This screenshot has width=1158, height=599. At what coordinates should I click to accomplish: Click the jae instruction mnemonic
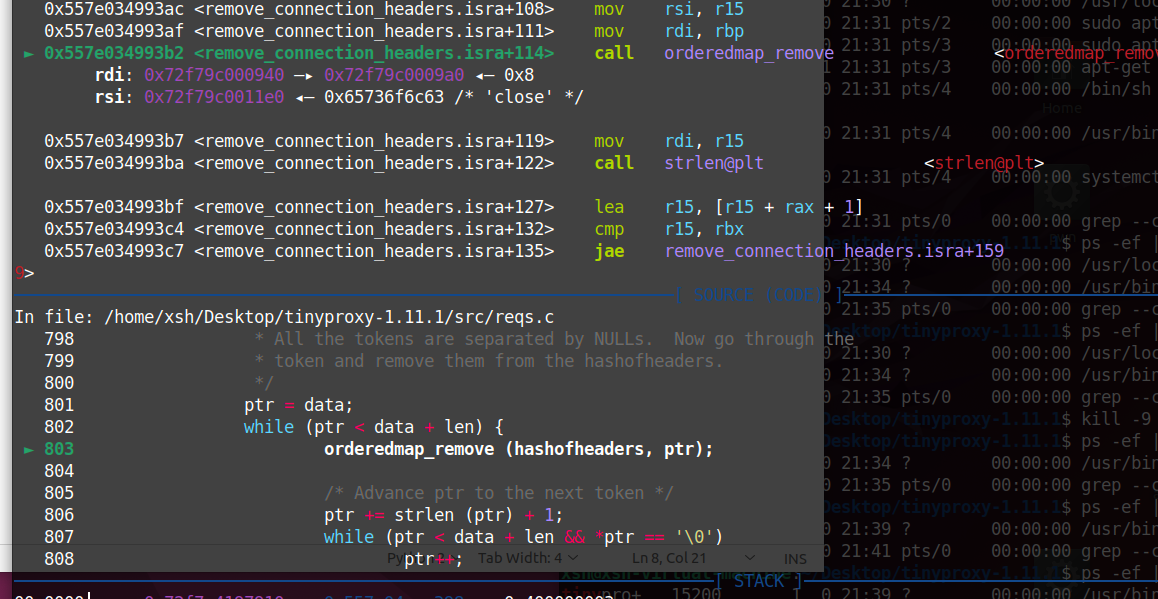608,251
